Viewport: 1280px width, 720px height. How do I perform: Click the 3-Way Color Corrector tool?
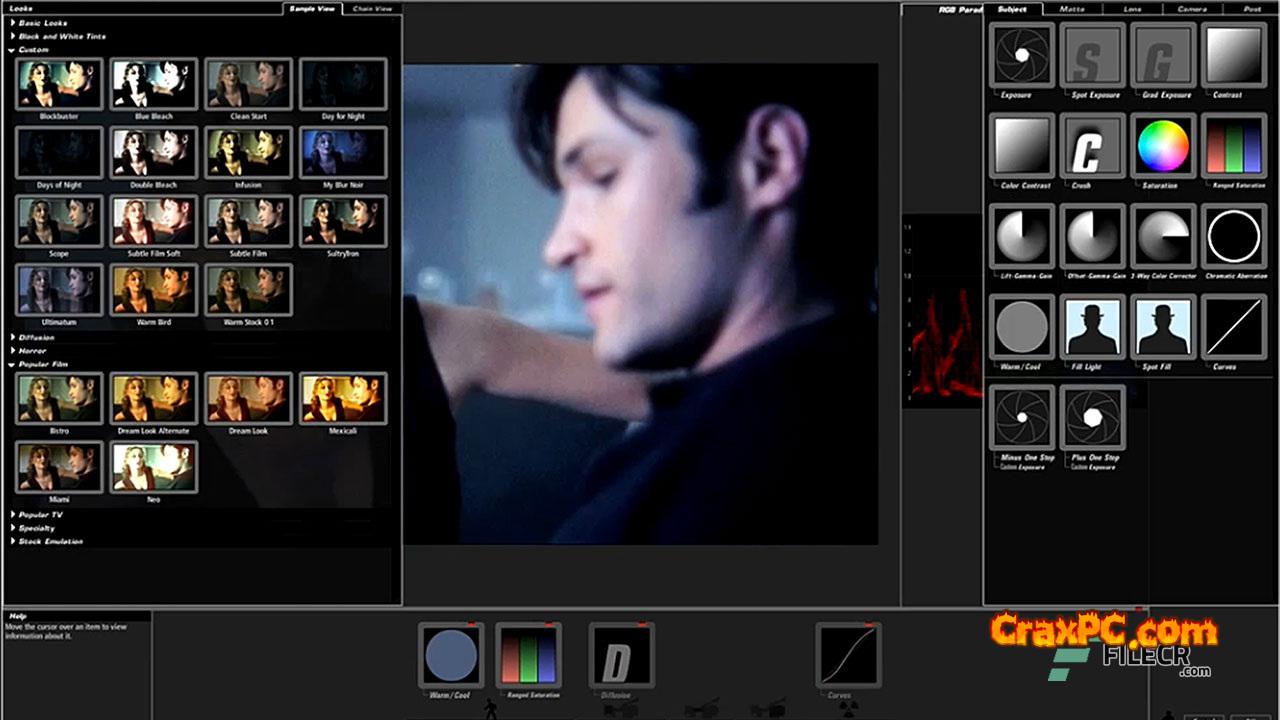tap(1163, 238)
